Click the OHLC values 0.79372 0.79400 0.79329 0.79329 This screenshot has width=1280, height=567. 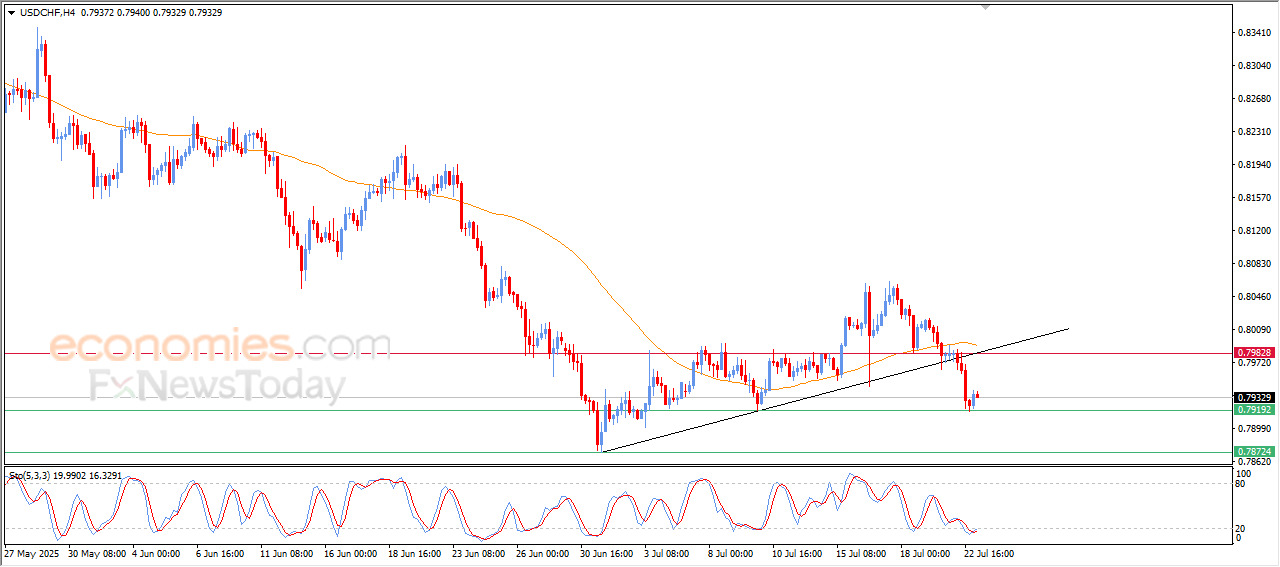pyautogui.click(x=152, y=12)
